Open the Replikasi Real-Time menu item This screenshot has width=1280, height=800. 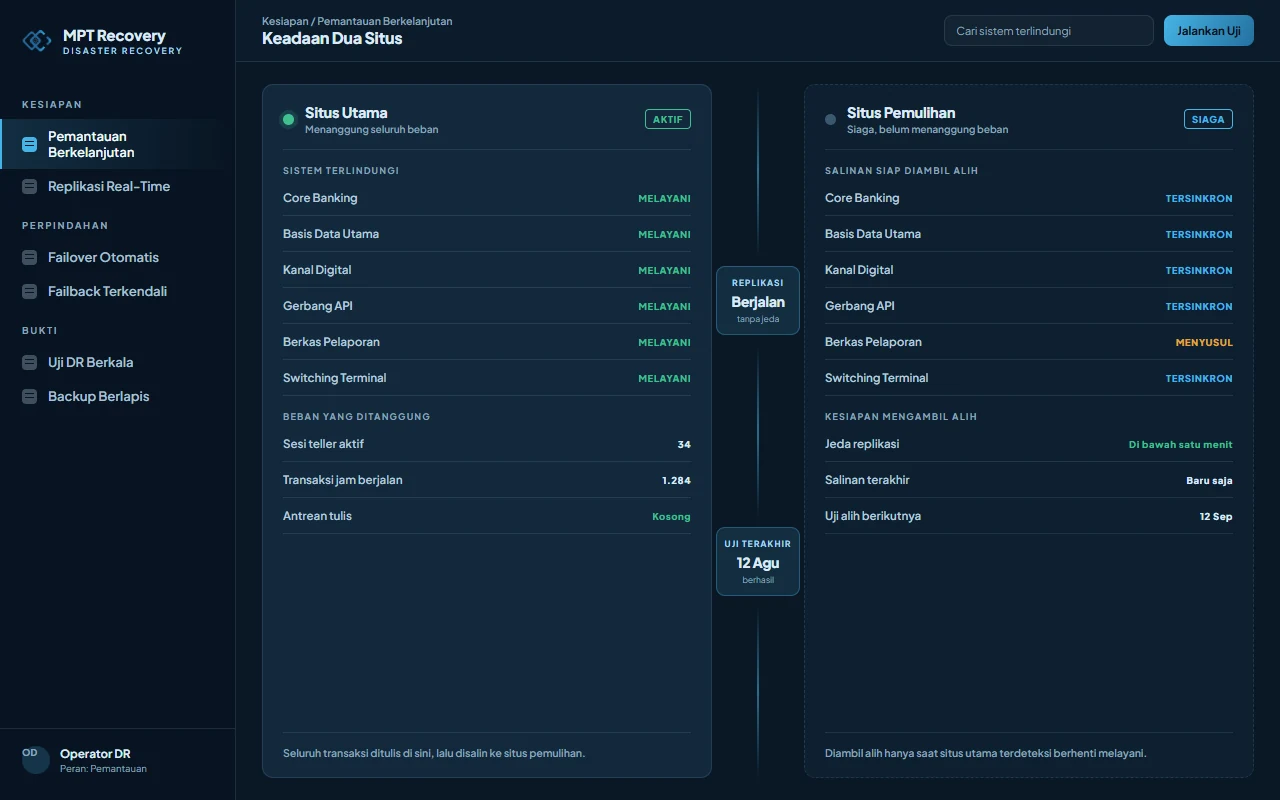coord(118,186)
